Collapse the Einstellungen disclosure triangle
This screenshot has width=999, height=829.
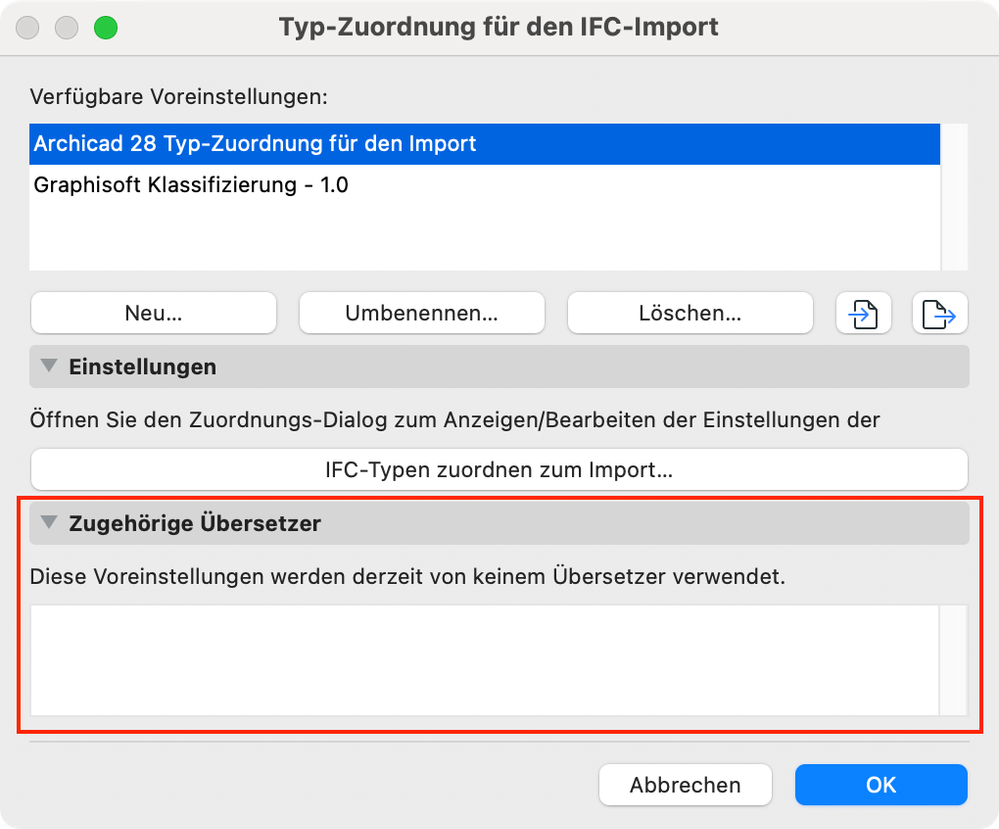47,367
